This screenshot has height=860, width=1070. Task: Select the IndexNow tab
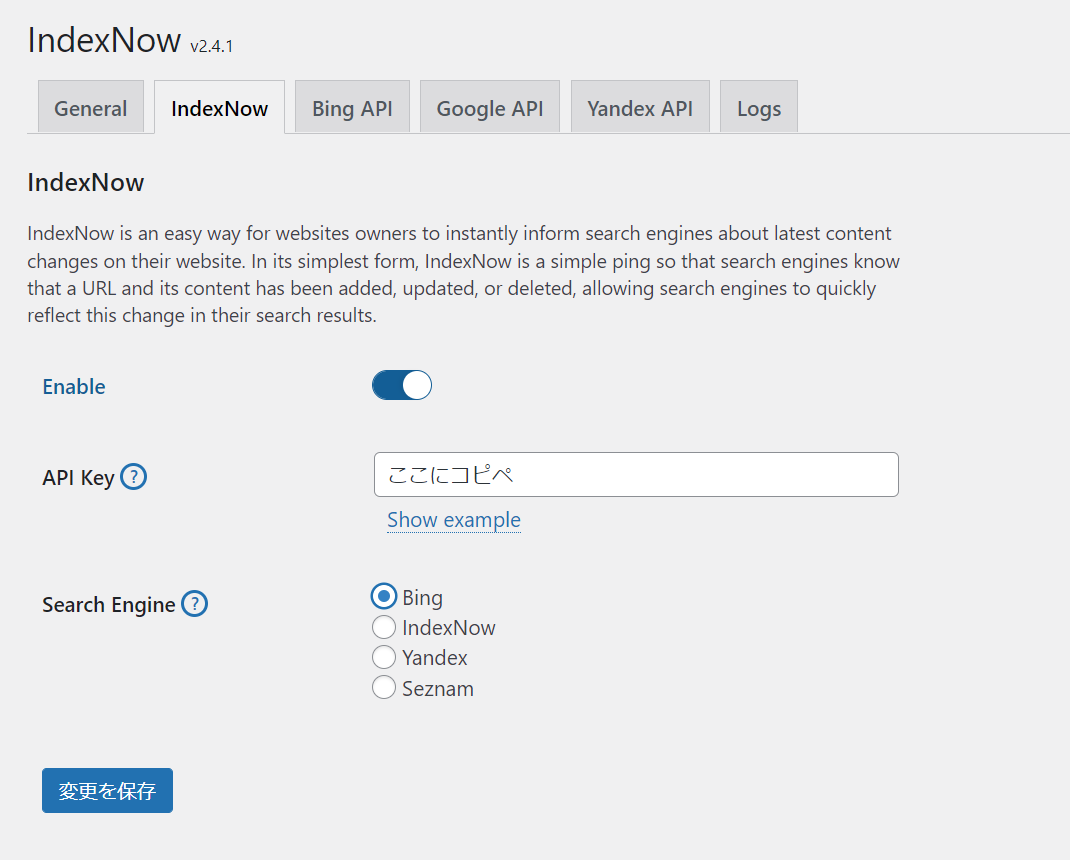pyautogui.click(x=219, y=107)
